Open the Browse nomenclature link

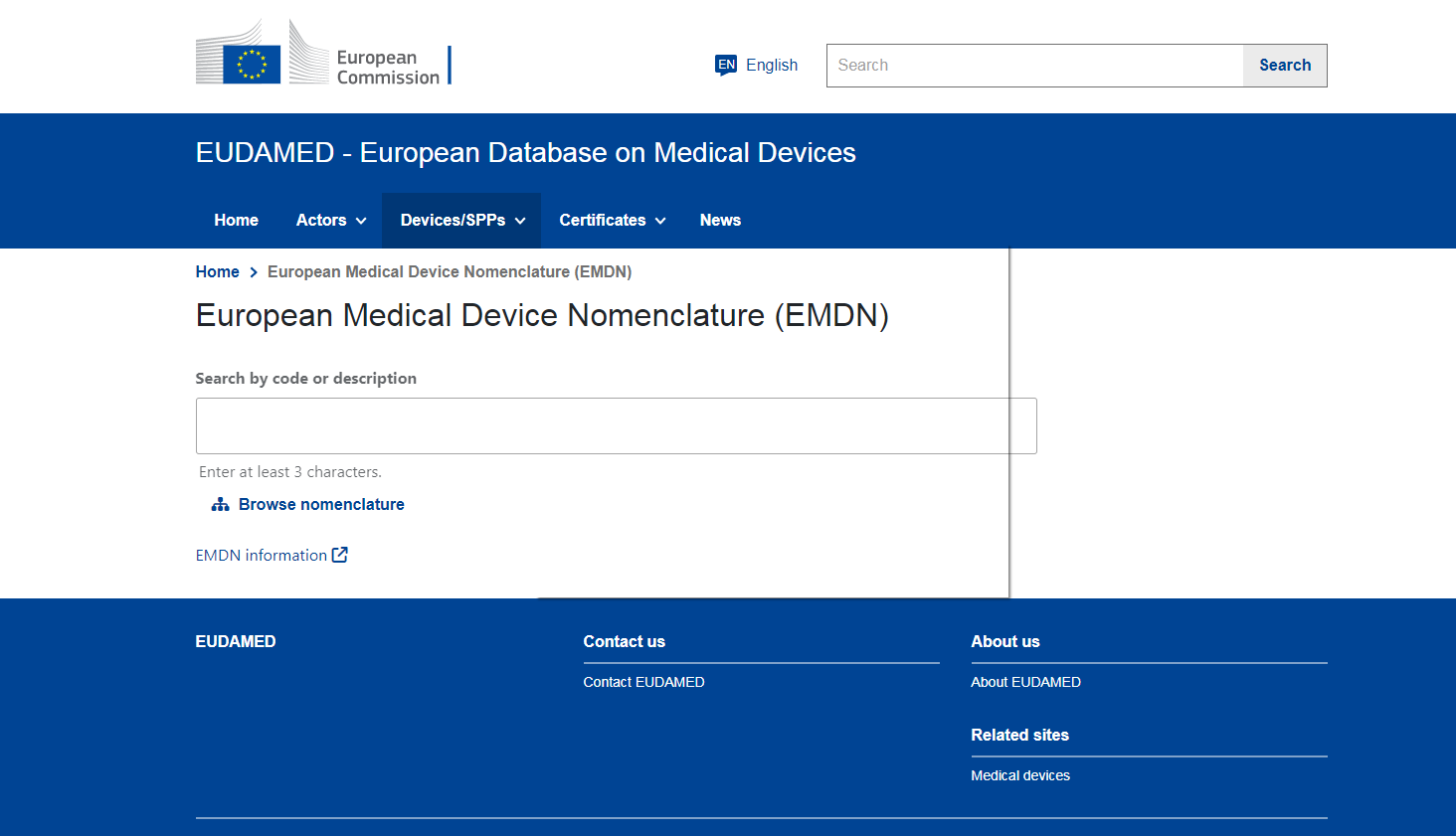[x=321, y=505]
